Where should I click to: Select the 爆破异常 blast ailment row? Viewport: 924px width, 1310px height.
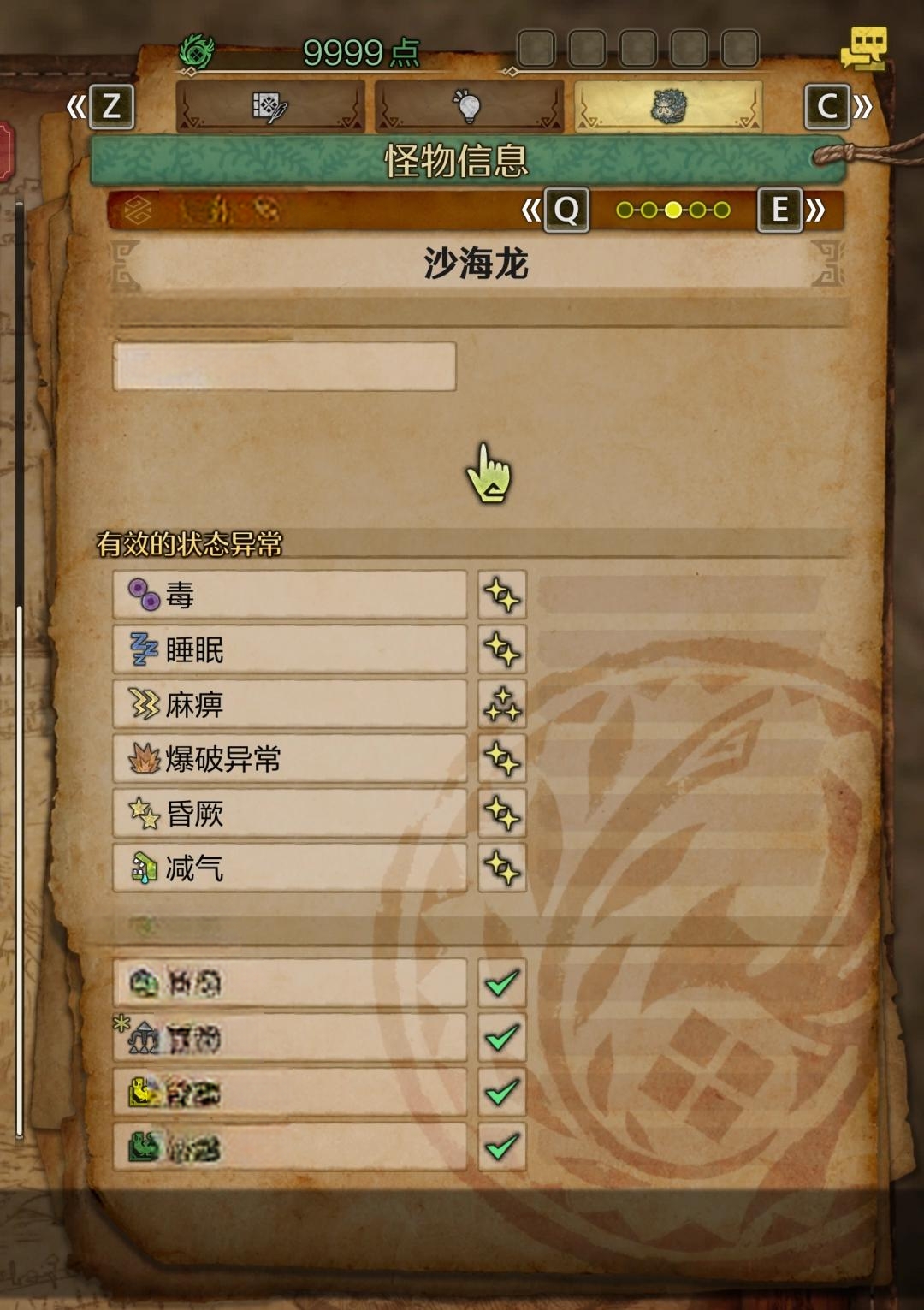click(290, 759)
